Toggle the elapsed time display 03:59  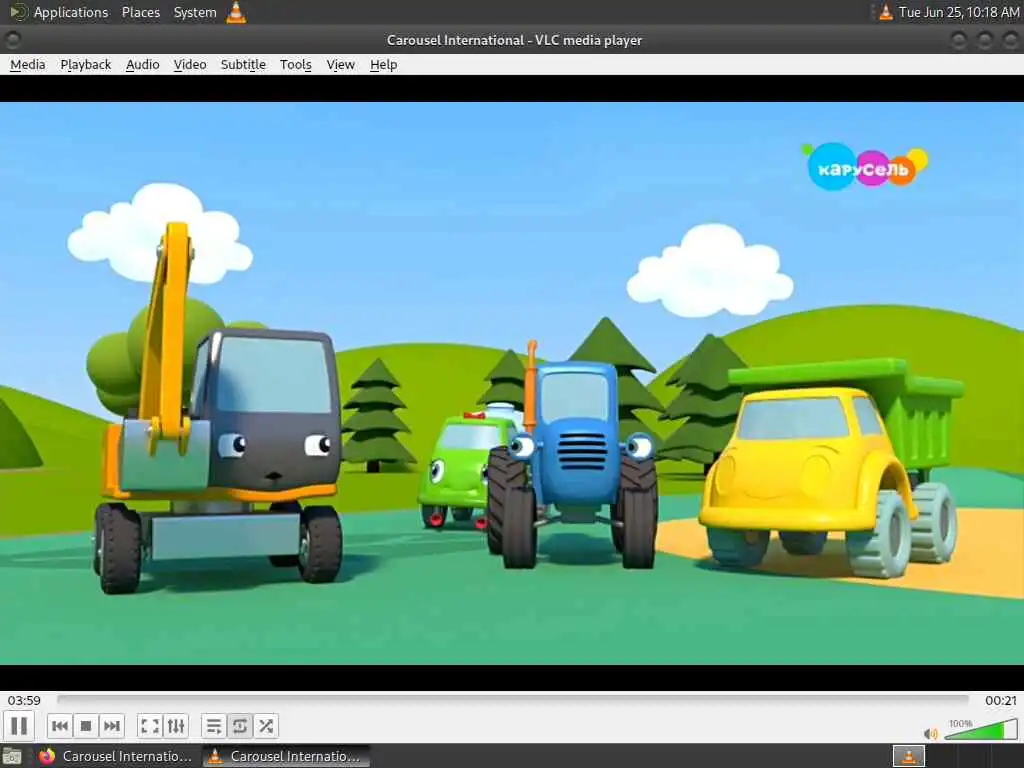click(x=24, y=700)
